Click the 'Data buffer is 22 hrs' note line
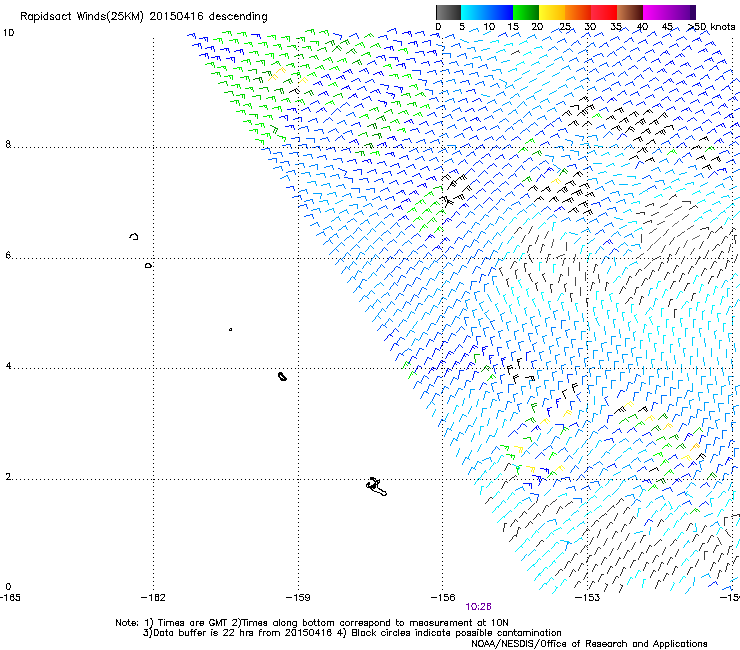This screenshot has height=650, width=740. point(352,633)
